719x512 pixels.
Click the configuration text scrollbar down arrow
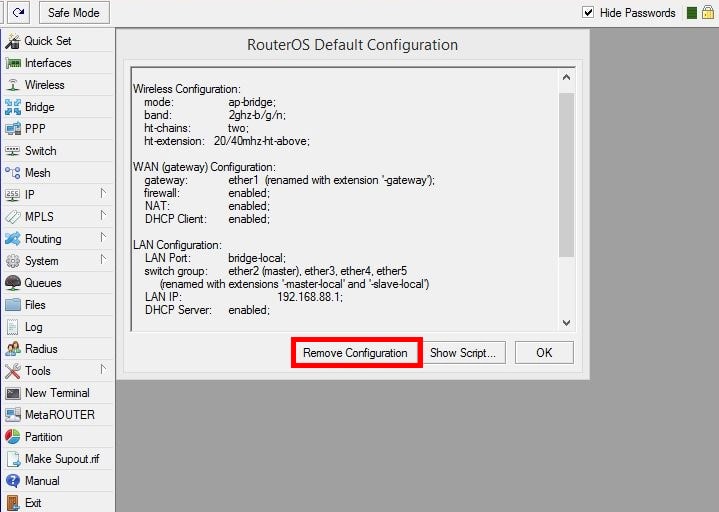coord(566,323)
